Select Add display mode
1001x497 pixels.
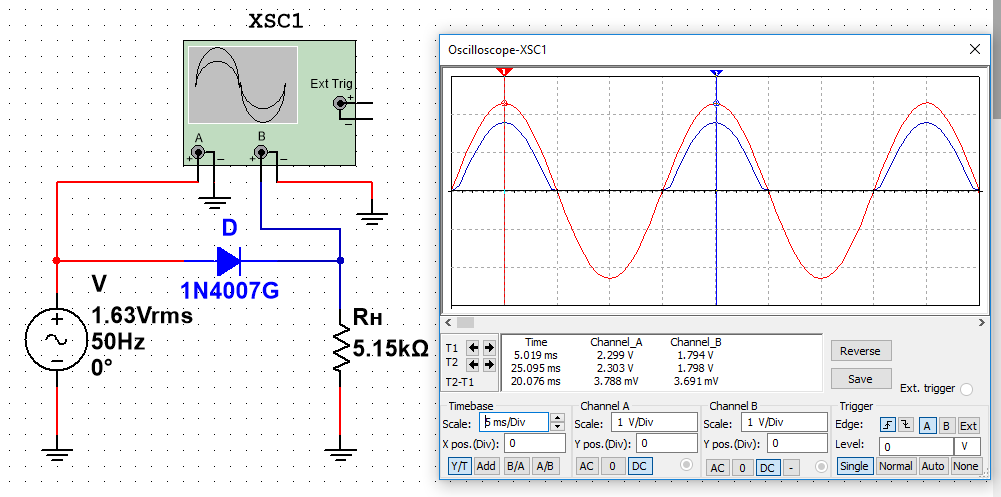click(x=486, y=466)
